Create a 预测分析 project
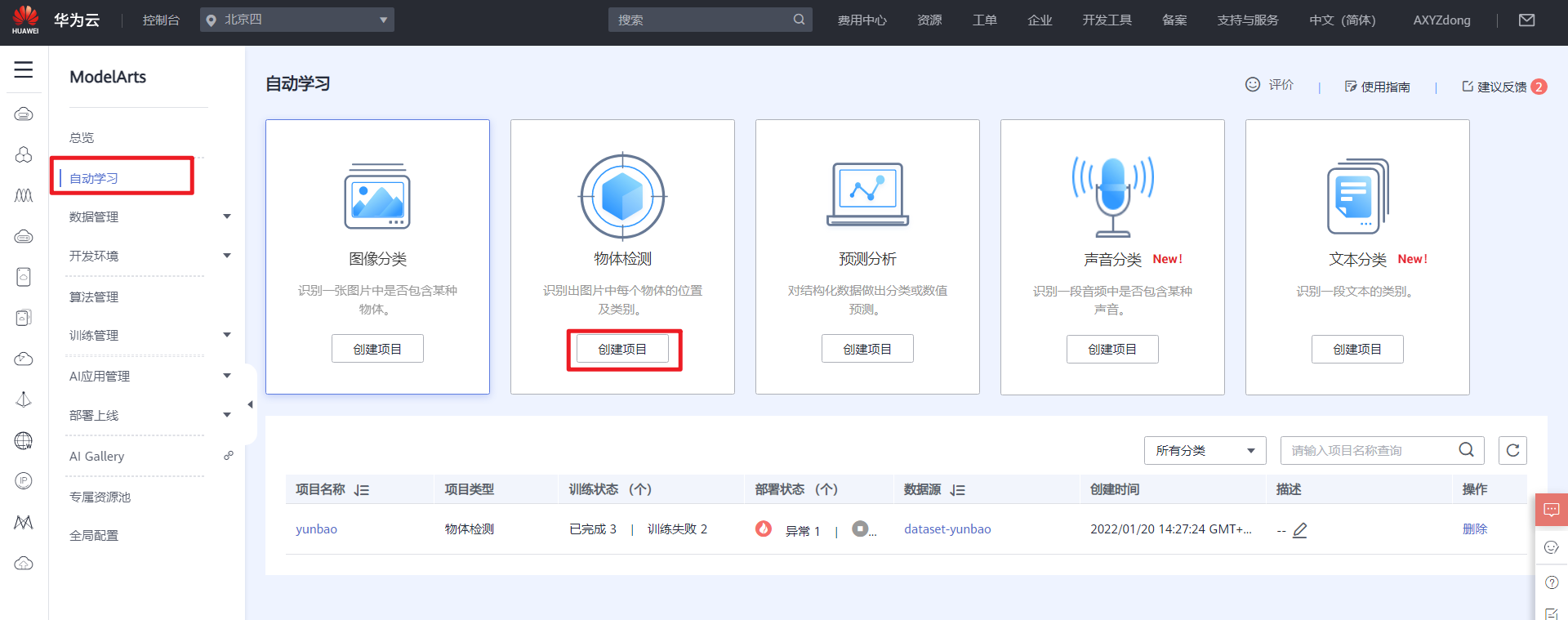Screen dimensions: 1568x620 pyautogui.click(x=867, y=349)
